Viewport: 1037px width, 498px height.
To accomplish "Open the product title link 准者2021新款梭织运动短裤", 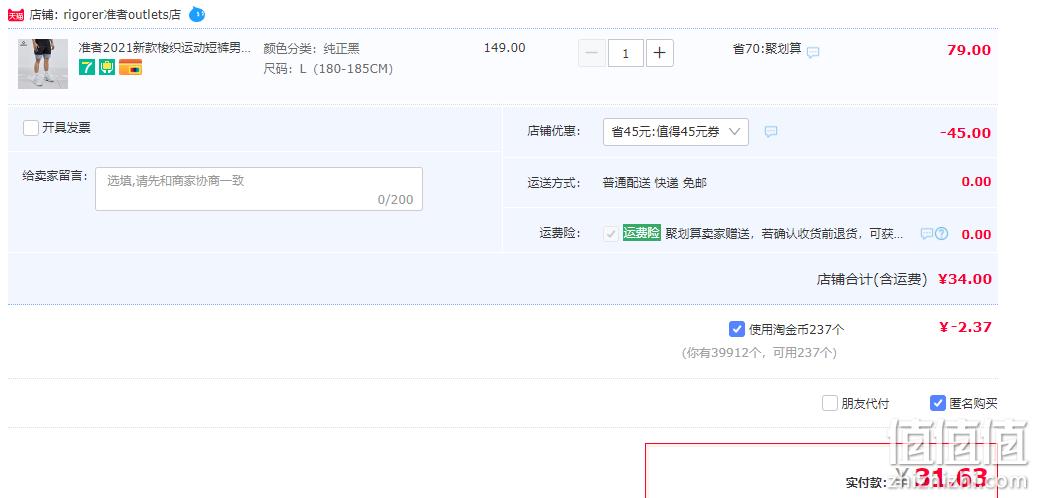I will (x=165, y=48).
